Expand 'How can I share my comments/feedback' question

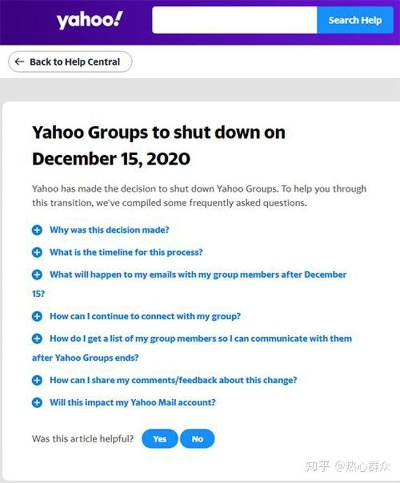(x=173, y=380)
